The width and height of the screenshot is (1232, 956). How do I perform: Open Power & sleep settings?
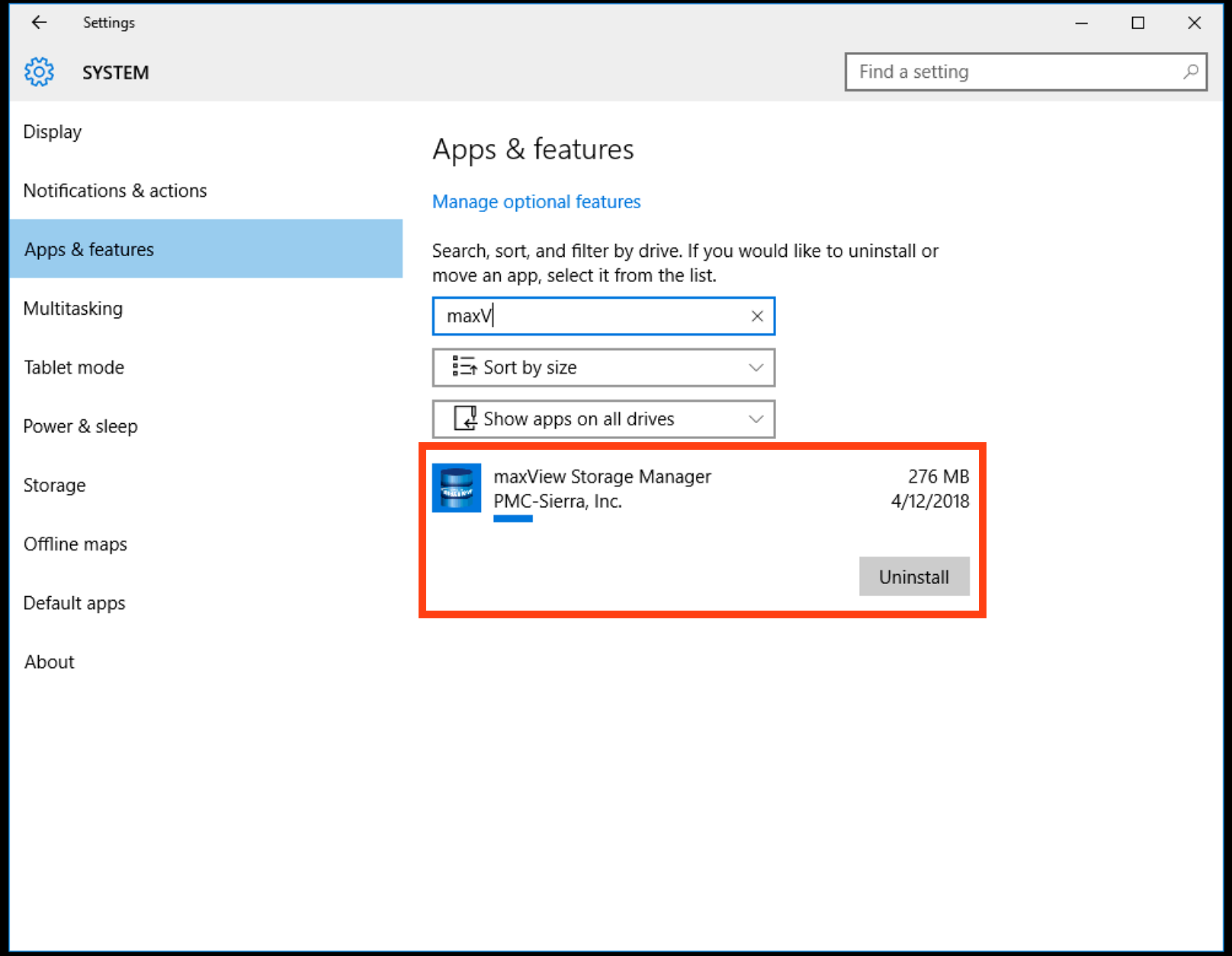pos(206,426)
